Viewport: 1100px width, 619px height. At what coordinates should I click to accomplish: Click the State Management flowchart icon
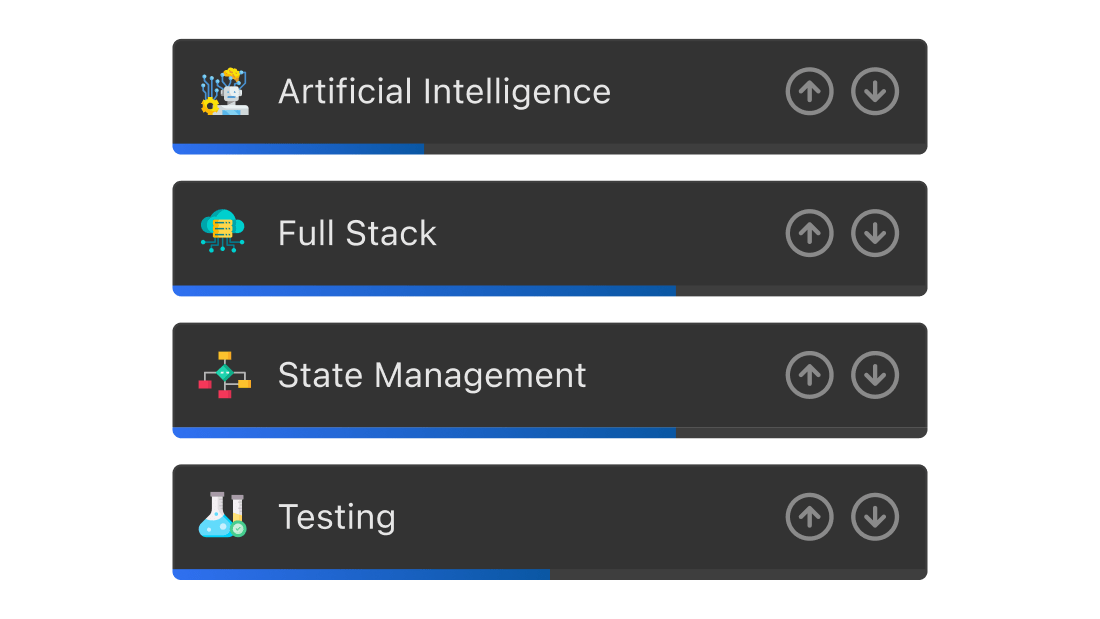(224, 375)
